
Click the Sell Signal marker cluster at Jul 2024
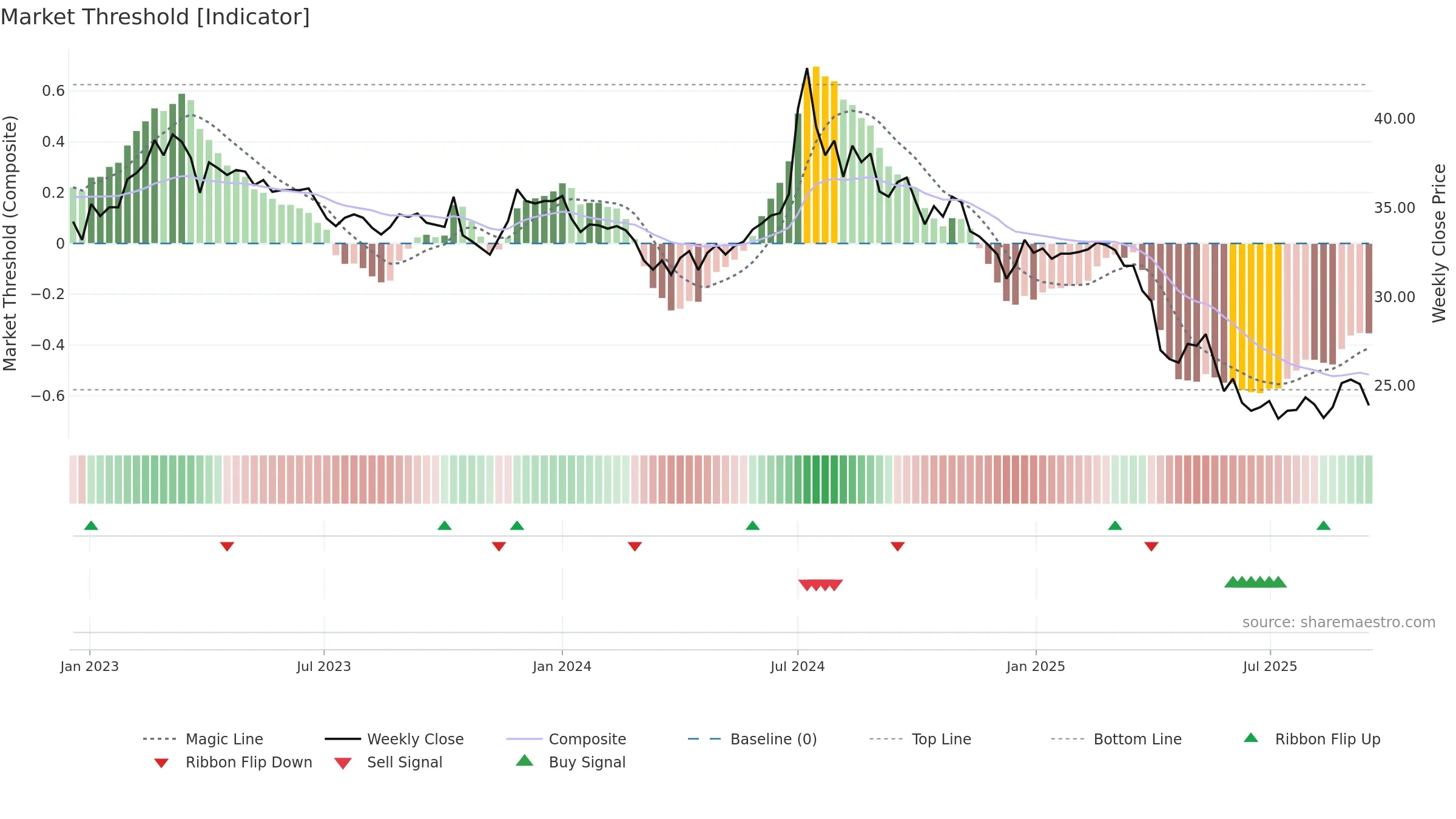(820, 585)
